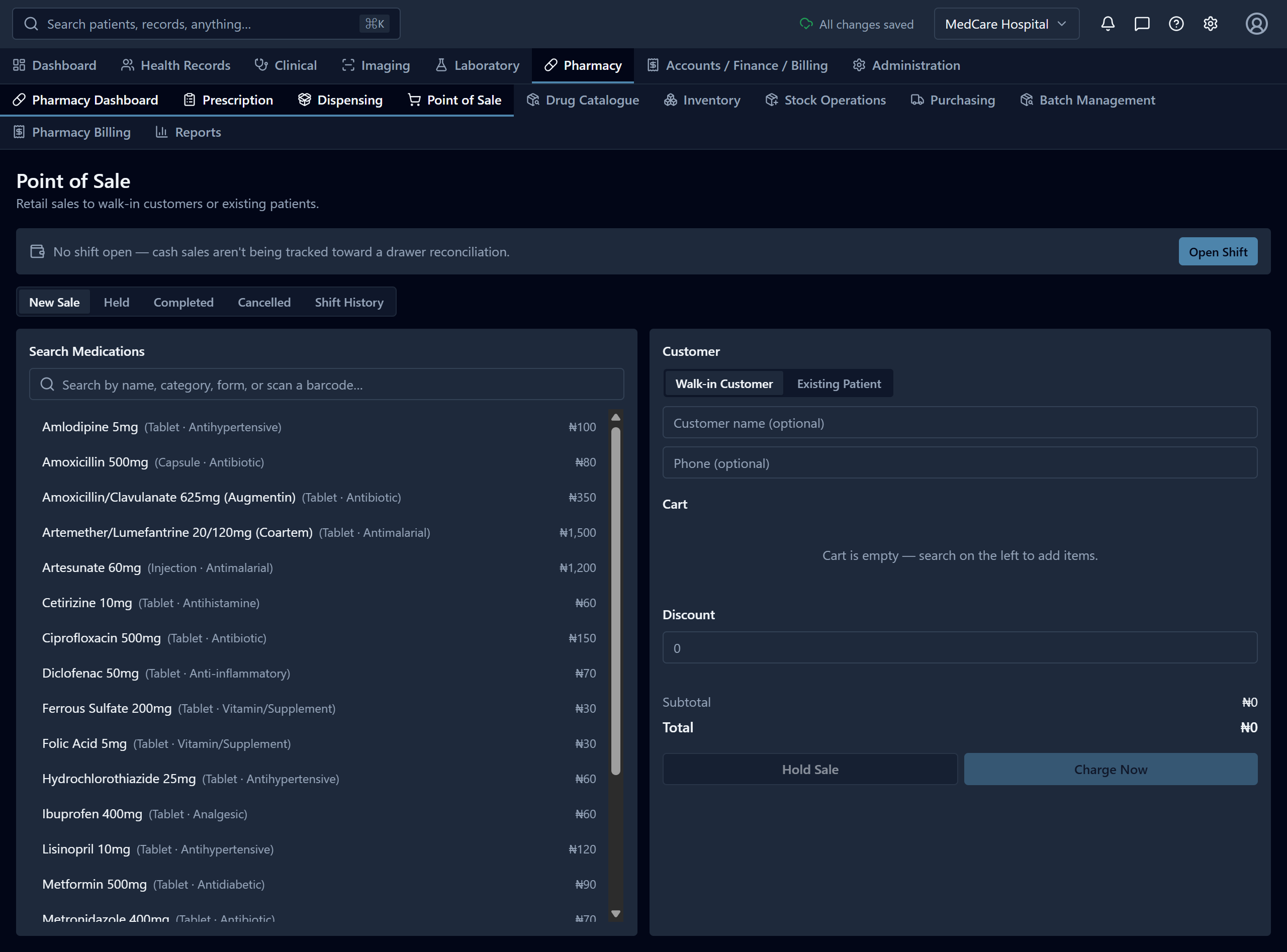Go to Stock Operations tab

coord(825,100)
